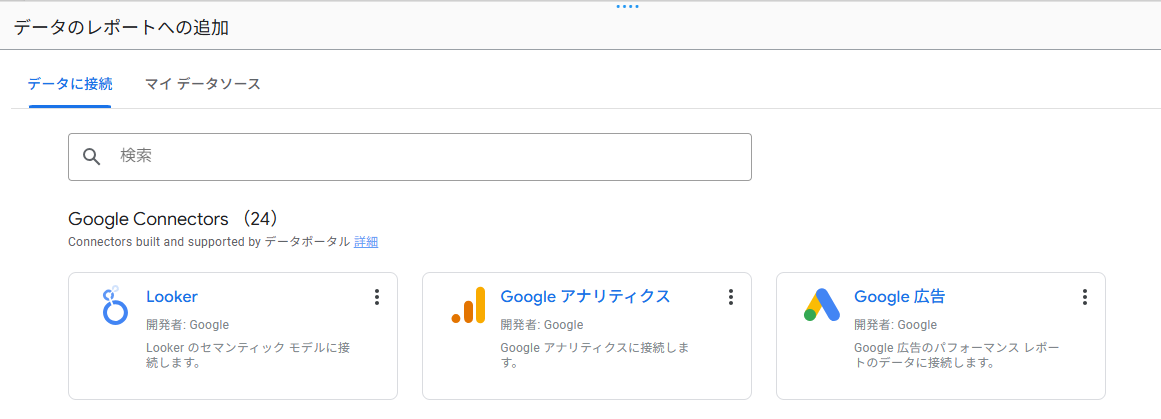The width and height of the screenshot is (1161, 419).
Task: Click the Looker description text
Action: (x=248, y=355)
